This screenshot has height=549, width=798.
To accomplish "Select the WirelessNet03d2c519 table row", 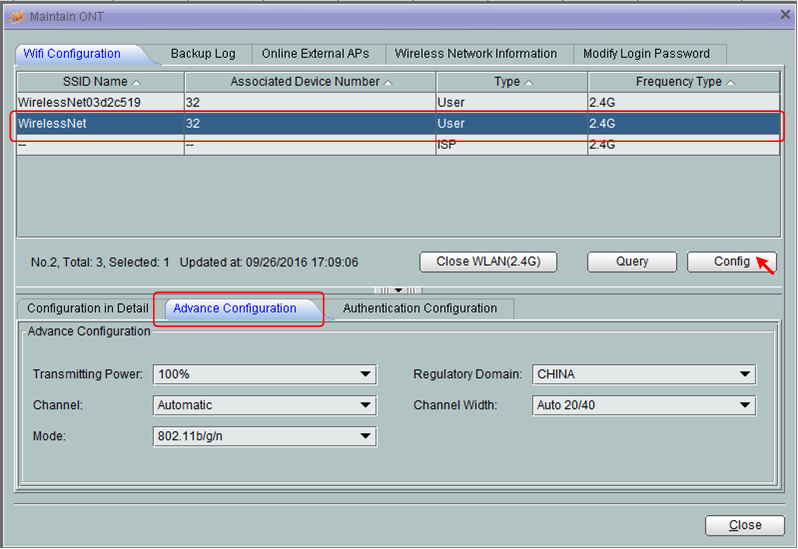I will tap(100, 102).
